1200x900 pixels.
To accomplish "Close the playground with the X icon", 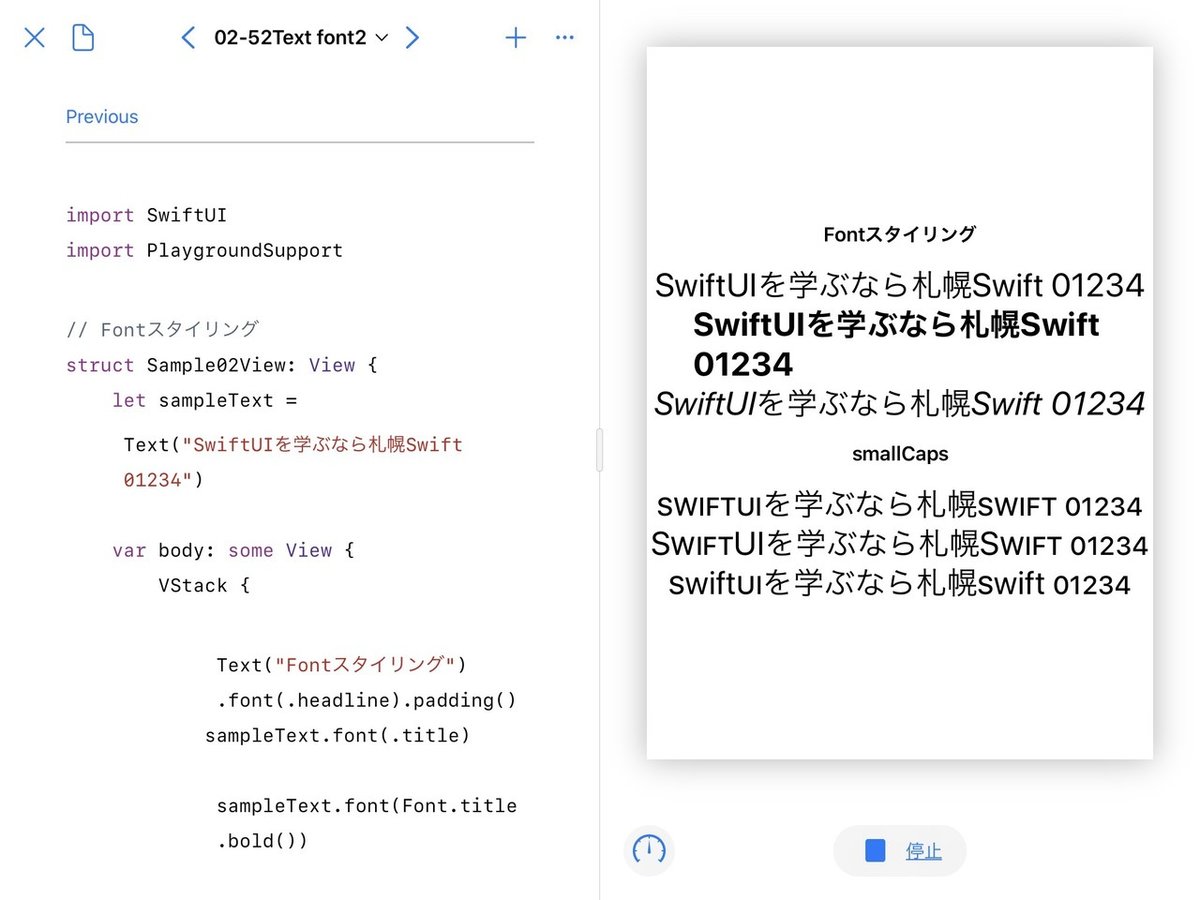I will [35, 38].
